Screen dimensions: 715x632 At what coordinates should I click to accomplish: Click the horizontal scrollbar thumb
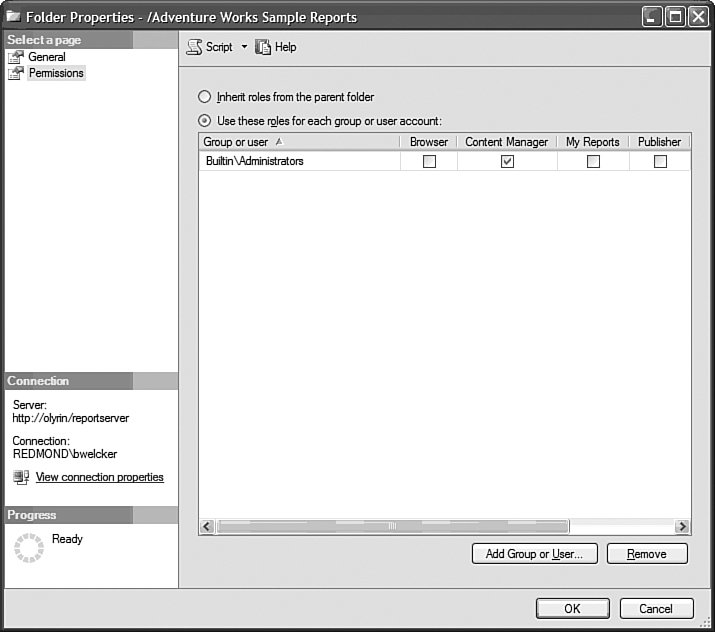coord(393,526)
